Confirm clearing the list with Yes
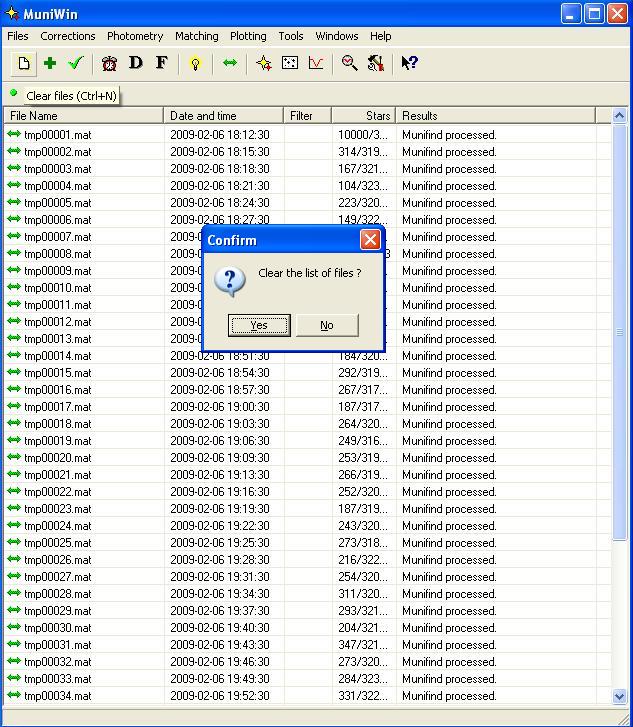The image size is (633, 727). (259, 325)
